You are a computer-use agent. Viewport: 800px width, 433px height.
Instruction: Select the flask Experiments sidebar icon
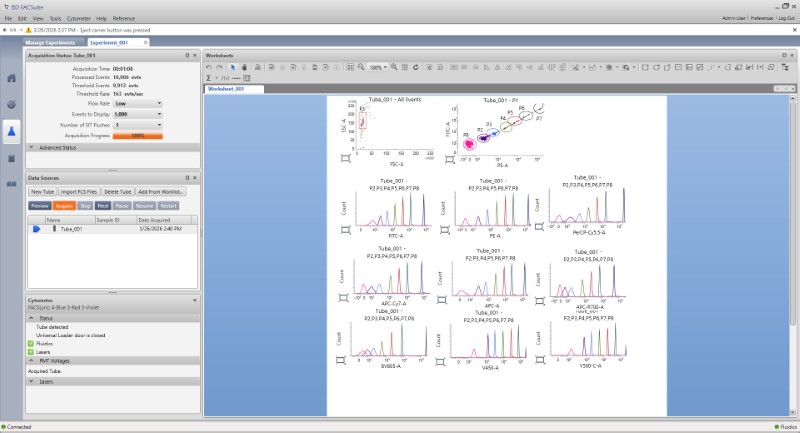pyautogui.click(x=11, y=132)
